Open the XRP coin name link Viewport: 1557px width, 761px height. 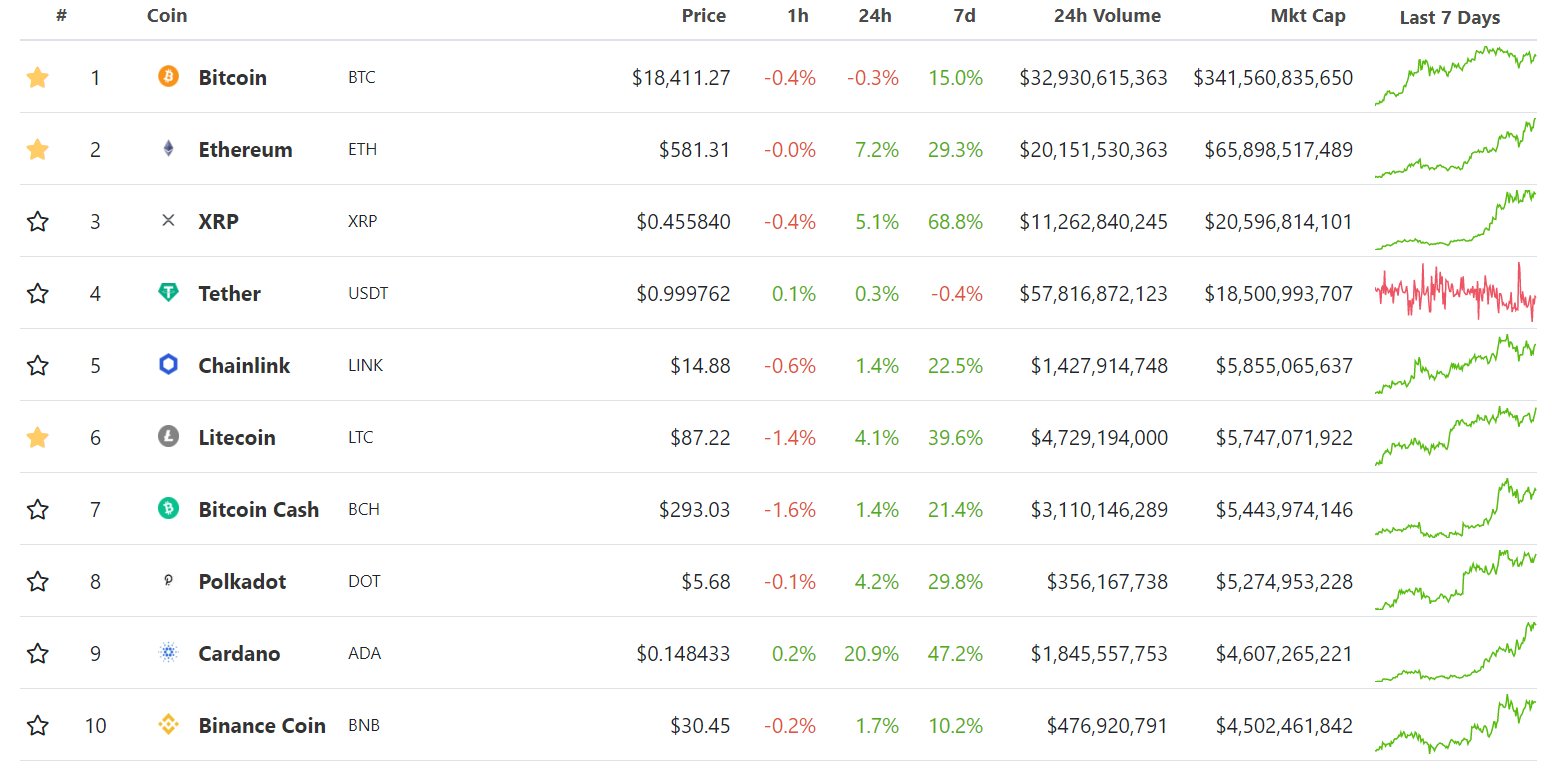[219, 221]
